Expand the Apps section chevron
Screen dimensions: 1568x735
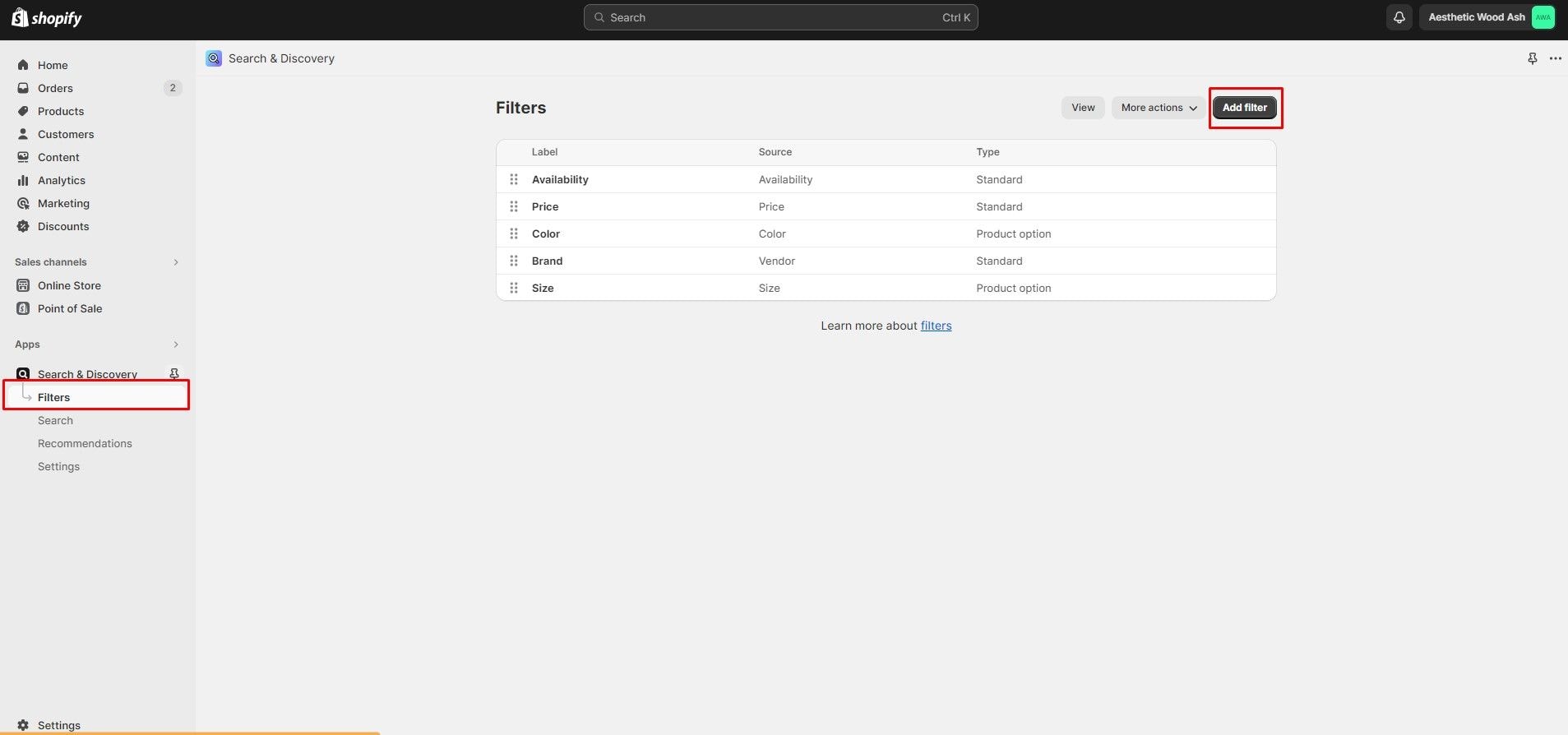coord(175,344)
